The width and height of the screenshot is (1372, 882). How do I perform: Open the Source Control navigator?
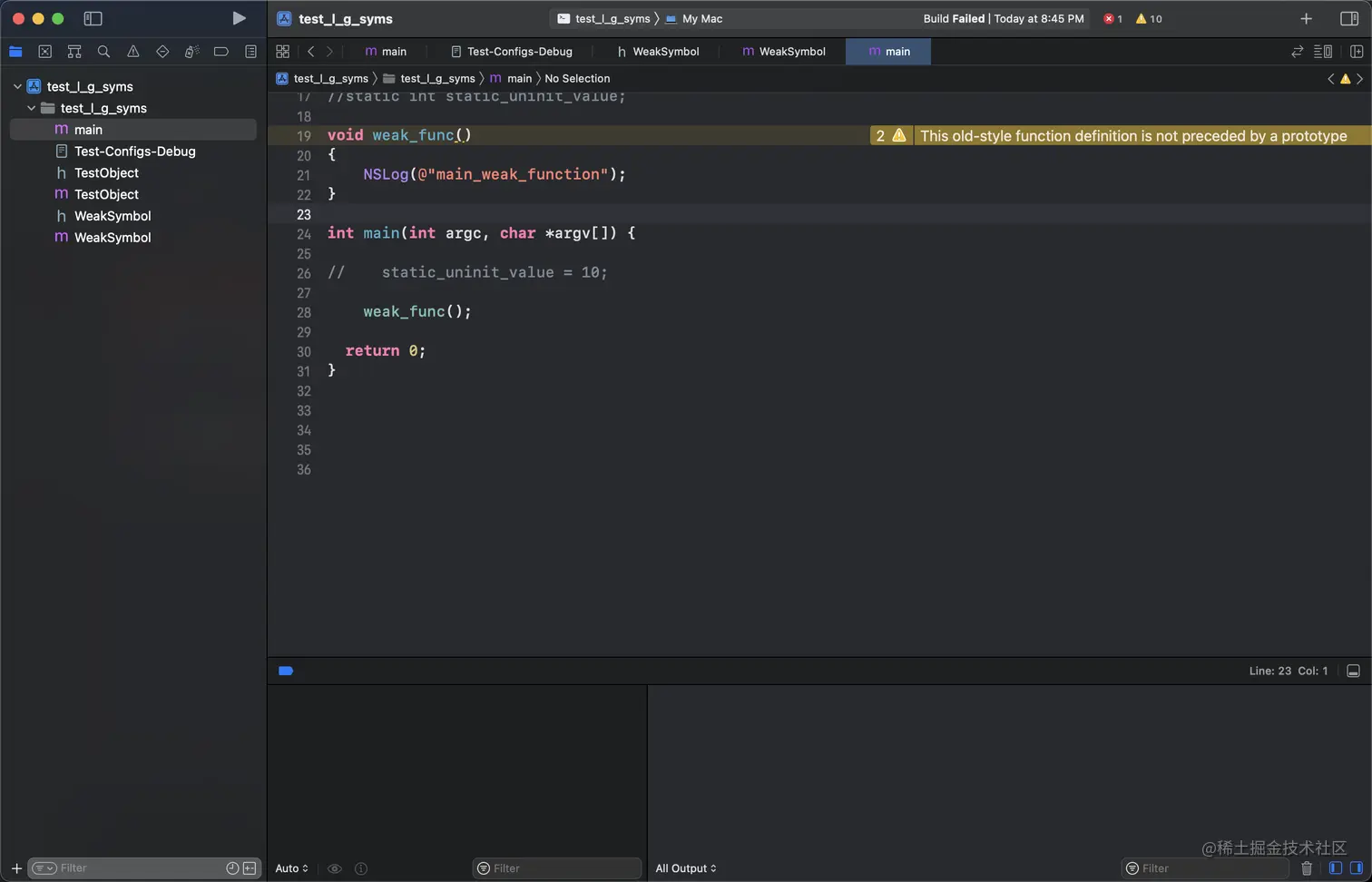[x=44, y=52]
